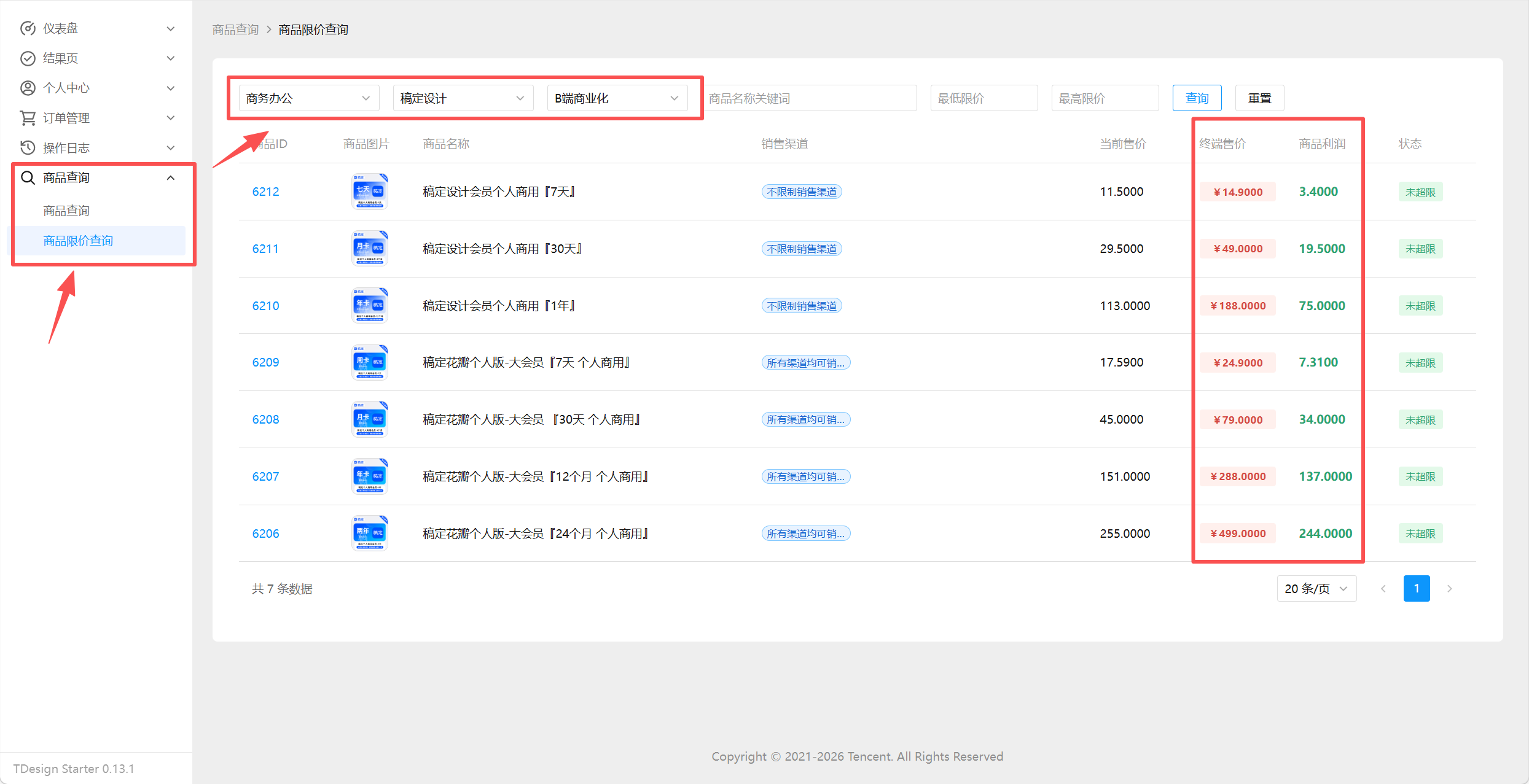1529x784 pixels.
Task: Open product ID 6206 link
Action: [x=265, y=534]
